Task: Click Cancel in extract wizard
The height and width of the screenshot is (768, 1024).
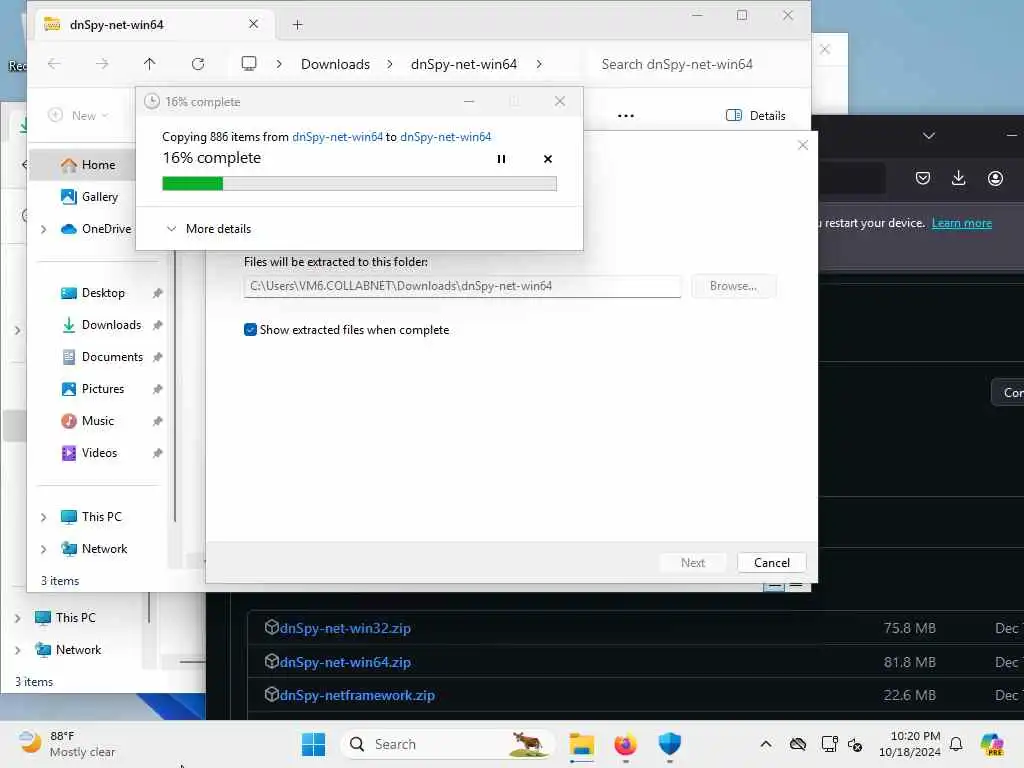Action: click(771, 562)
